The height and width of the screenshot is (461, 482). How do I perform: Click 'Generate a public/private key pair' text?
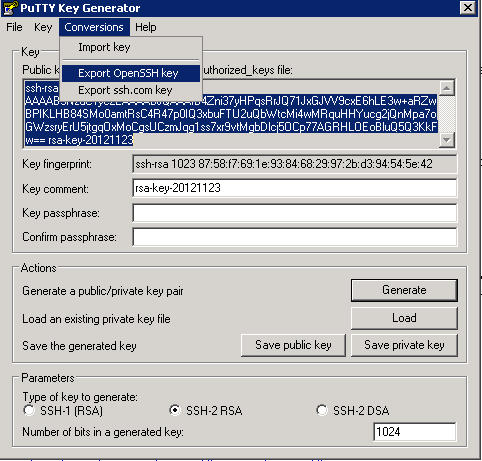pyautogui.click(x=103, y=291)
